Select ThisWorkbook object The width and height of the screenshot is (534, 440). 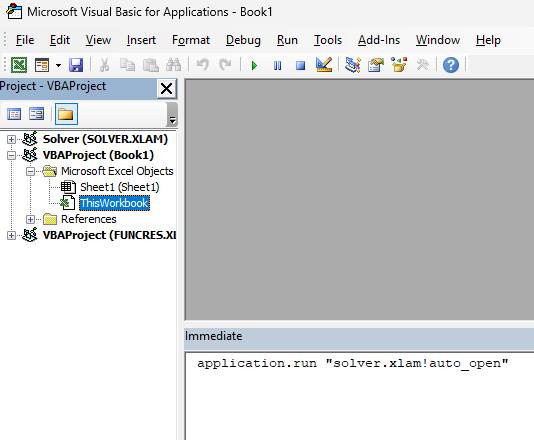(114, 203)
